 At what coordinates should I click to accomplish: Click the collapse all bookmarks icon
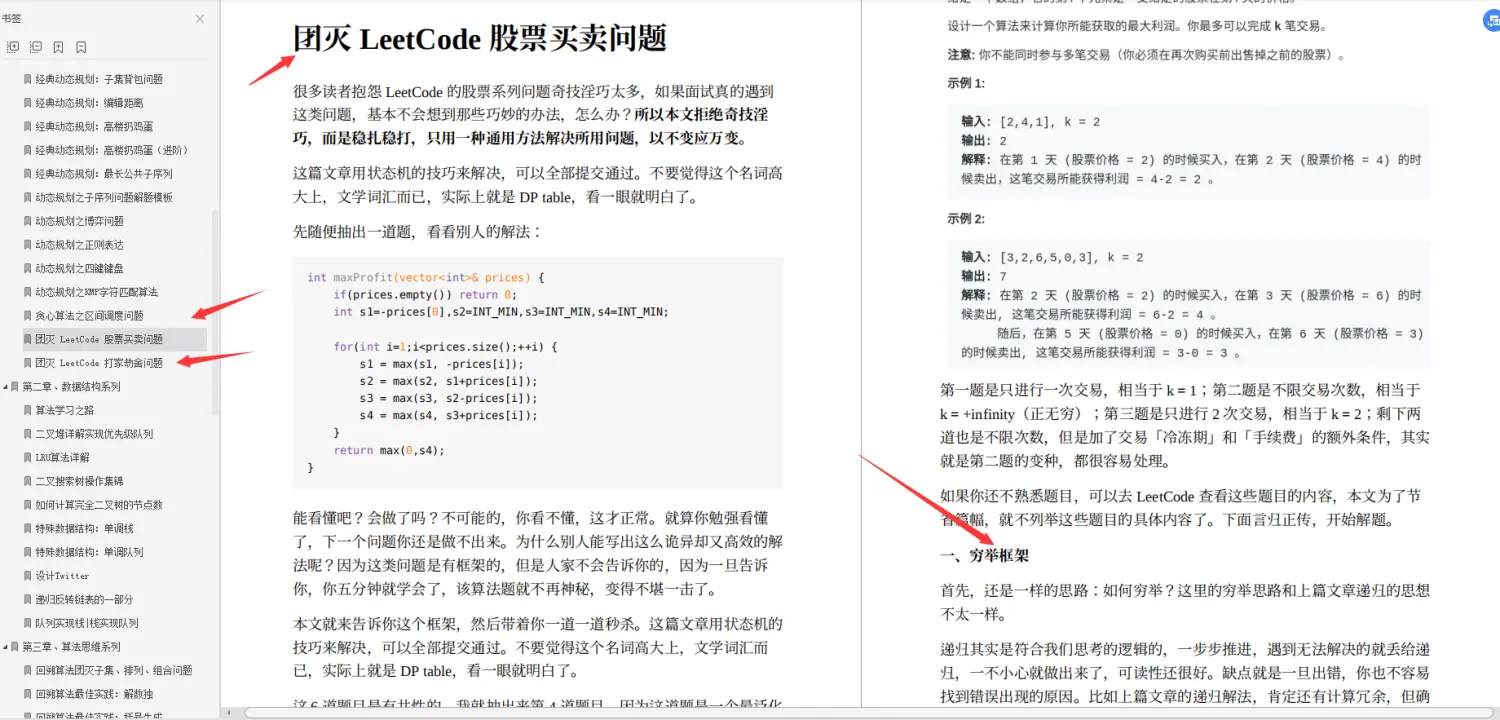click(x=35, y=46)
